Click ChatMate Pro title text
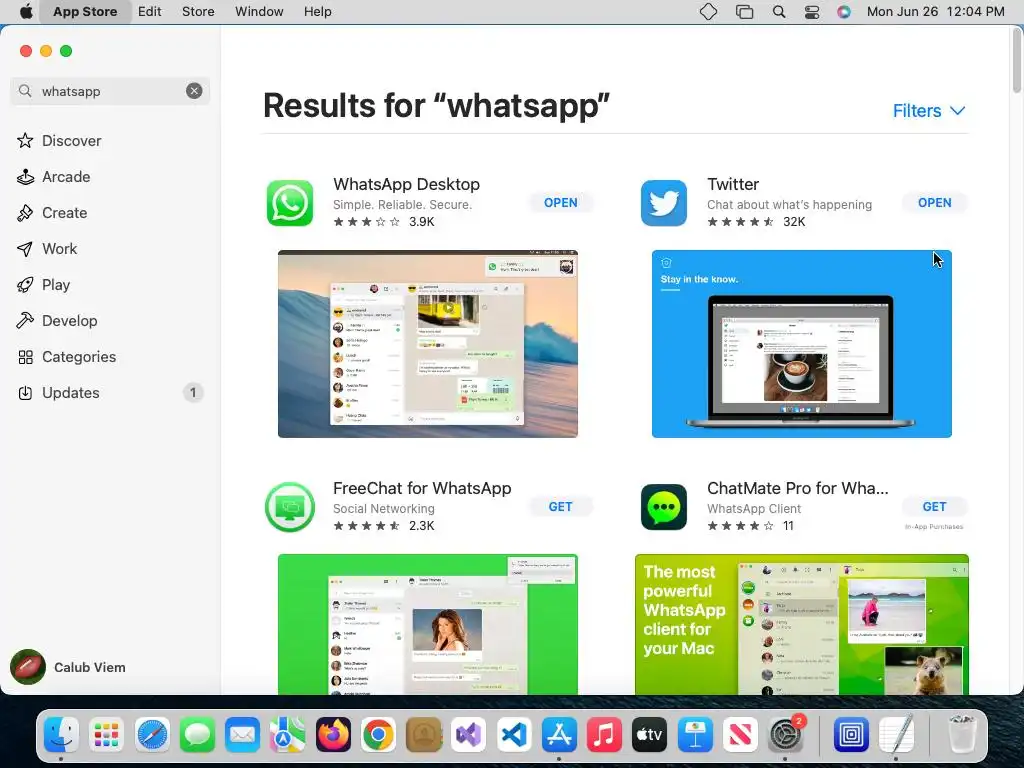 point(797,488)
